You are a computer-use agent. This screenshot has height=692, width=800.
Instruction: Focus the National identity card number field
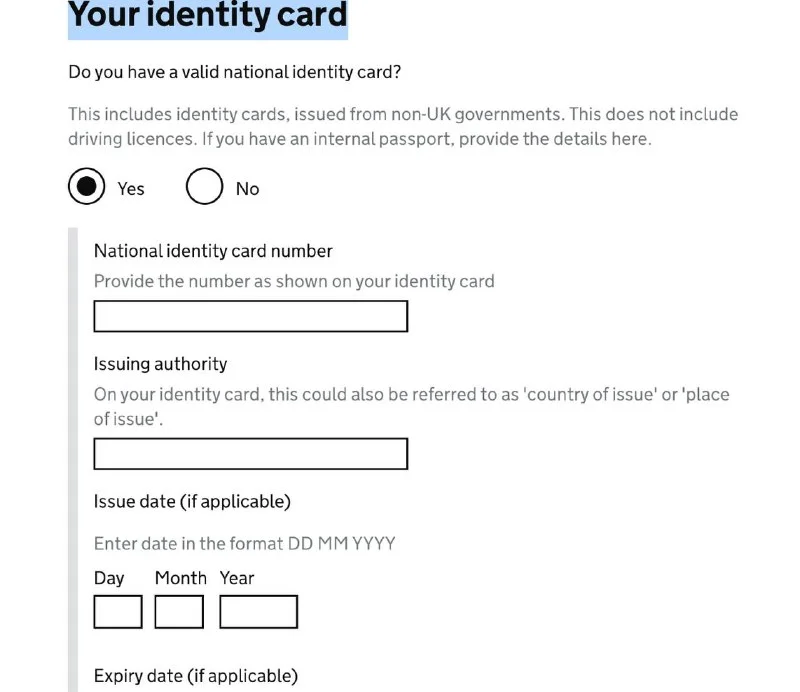click(250, 317)
